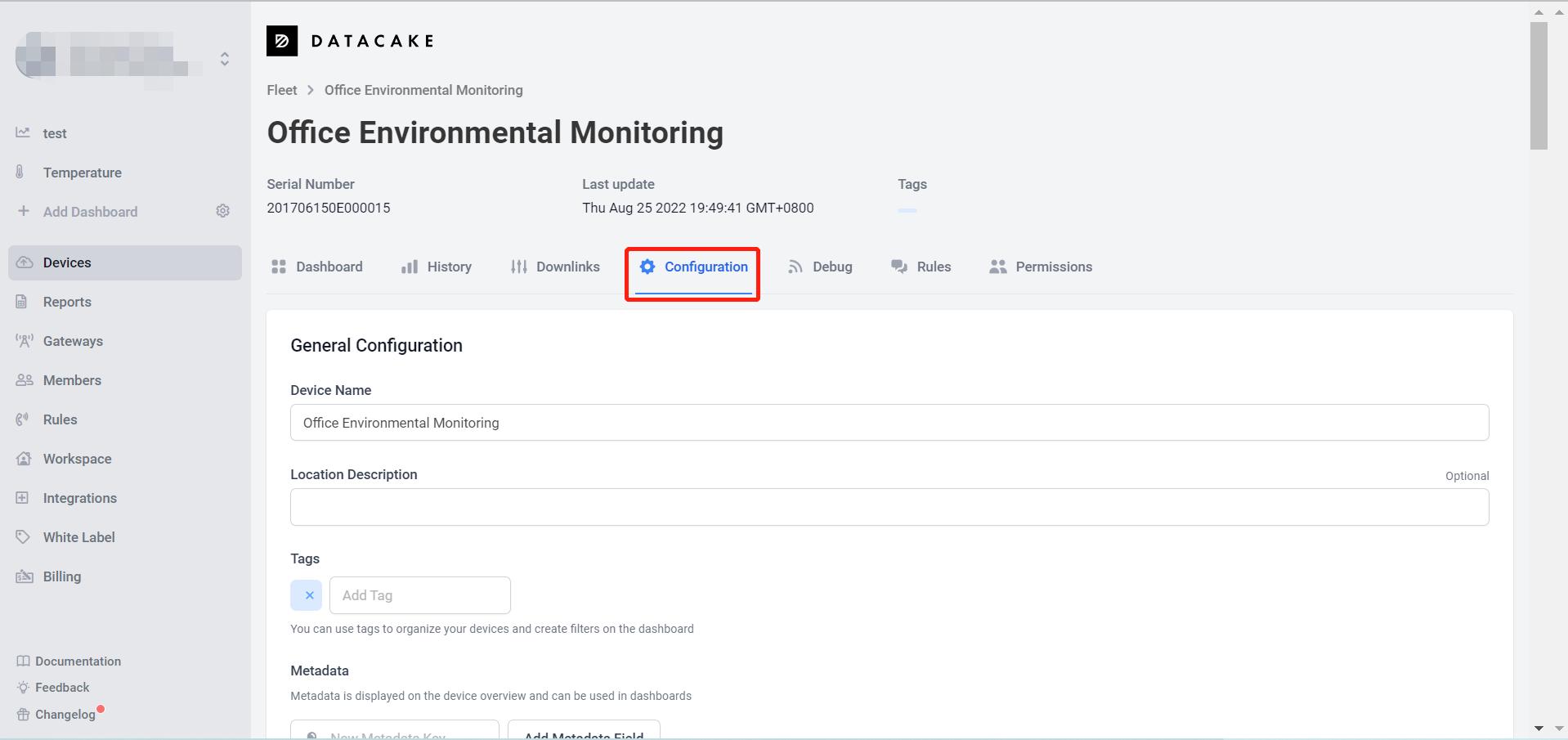Click the Location Description input field
1568x740 pixels.
(x=889, y=507)
